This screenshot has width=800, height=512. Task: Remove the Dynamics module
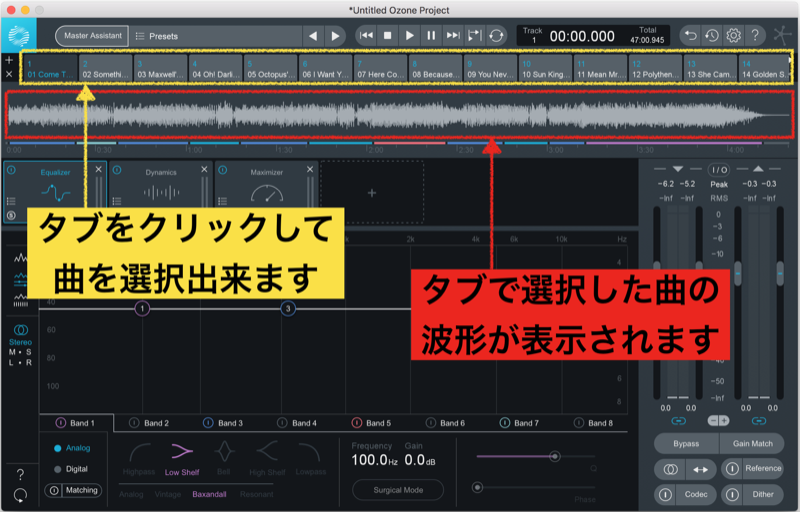(204, 169)
